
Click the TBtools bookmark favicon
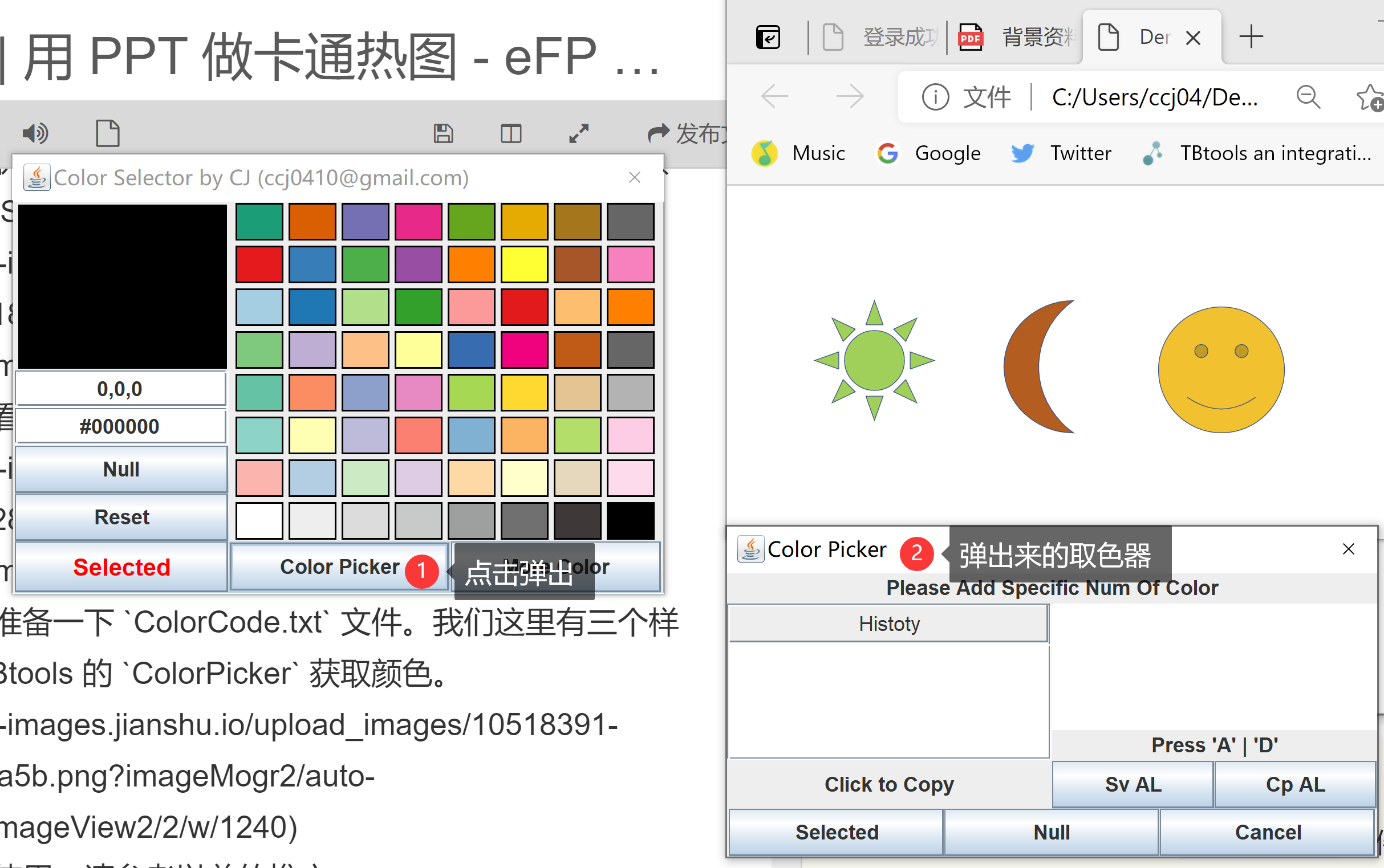(x=1152, y=153)
